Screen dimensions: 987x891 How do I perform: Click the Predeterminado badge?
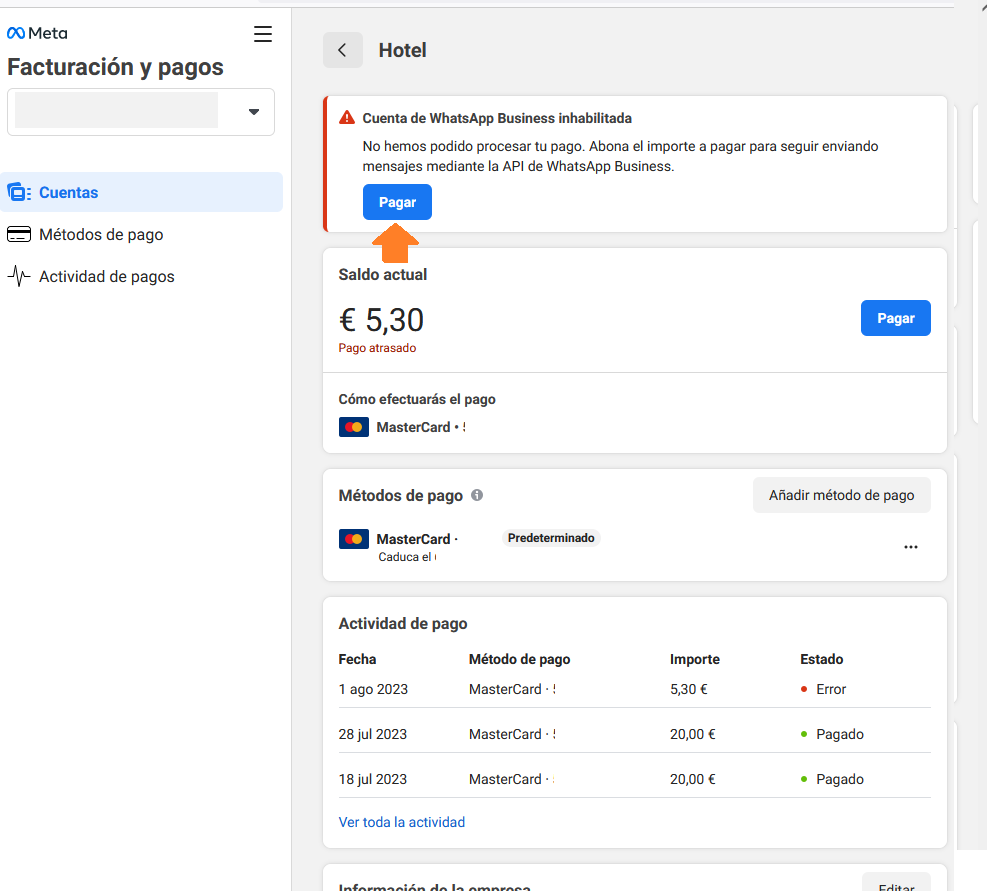[551, 538]
